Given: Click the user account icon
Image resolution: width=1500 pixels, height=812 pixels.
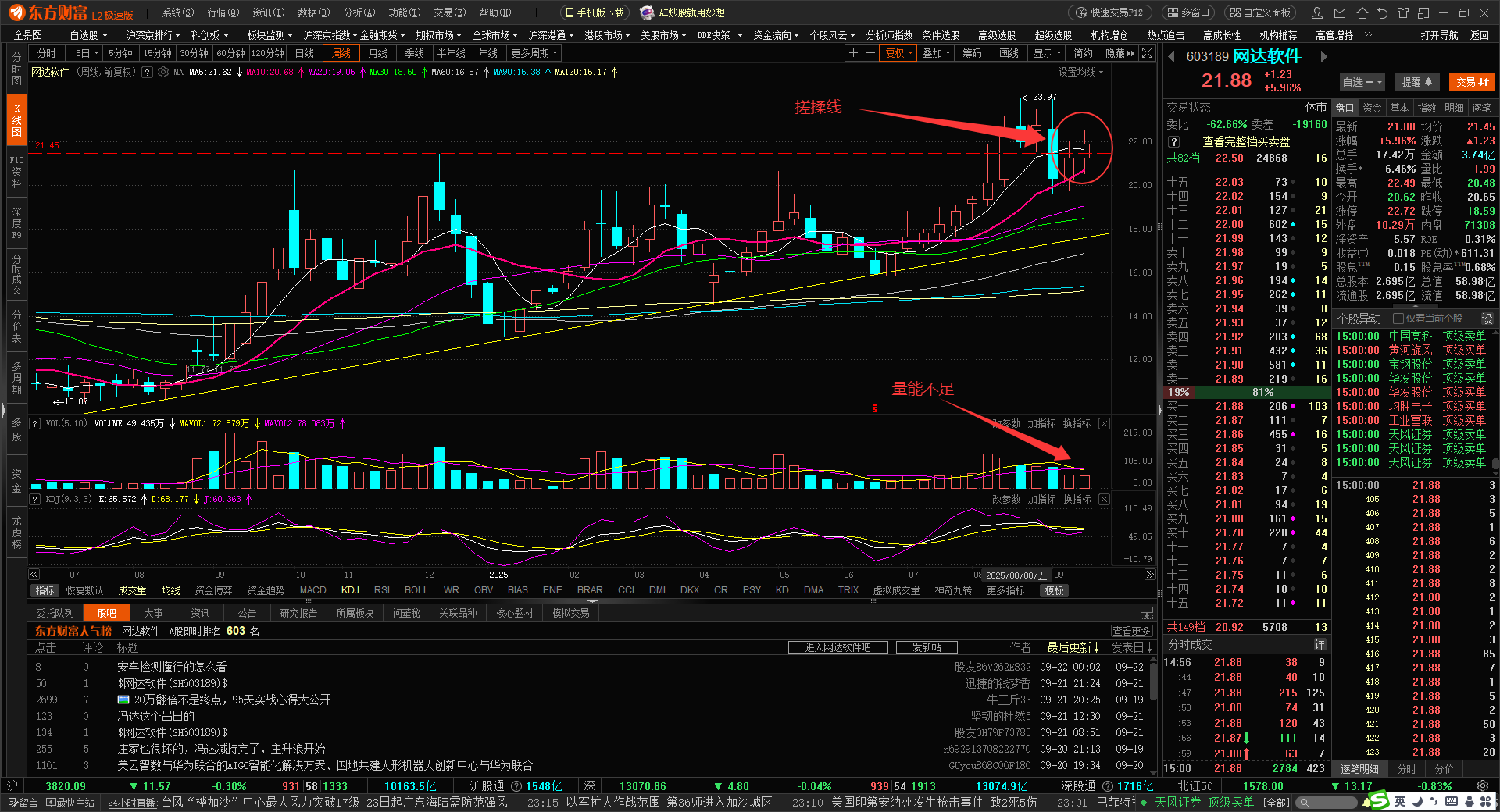Looking at the screenshot, I should 1317,13.
